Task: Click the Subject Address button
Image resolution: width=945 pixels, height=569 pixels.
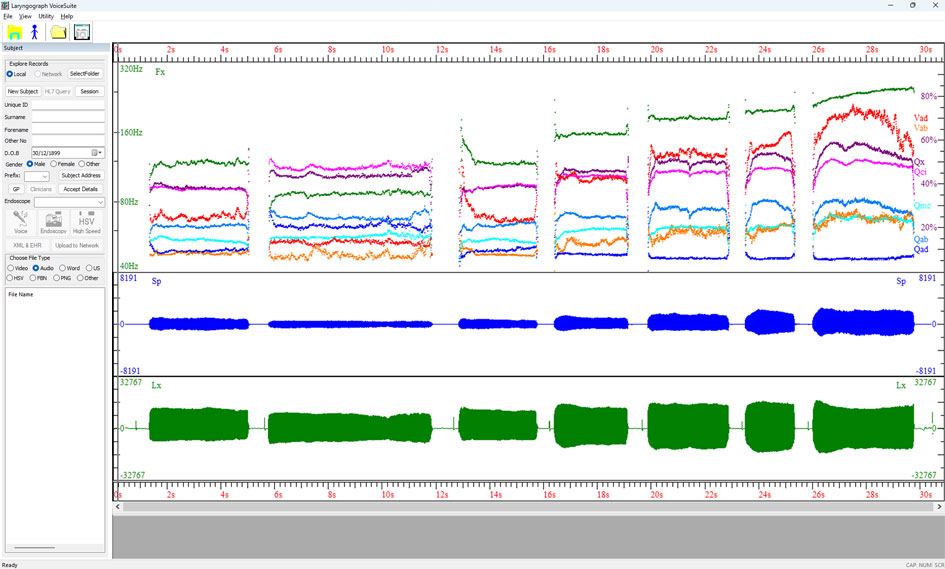Action: 81,175
